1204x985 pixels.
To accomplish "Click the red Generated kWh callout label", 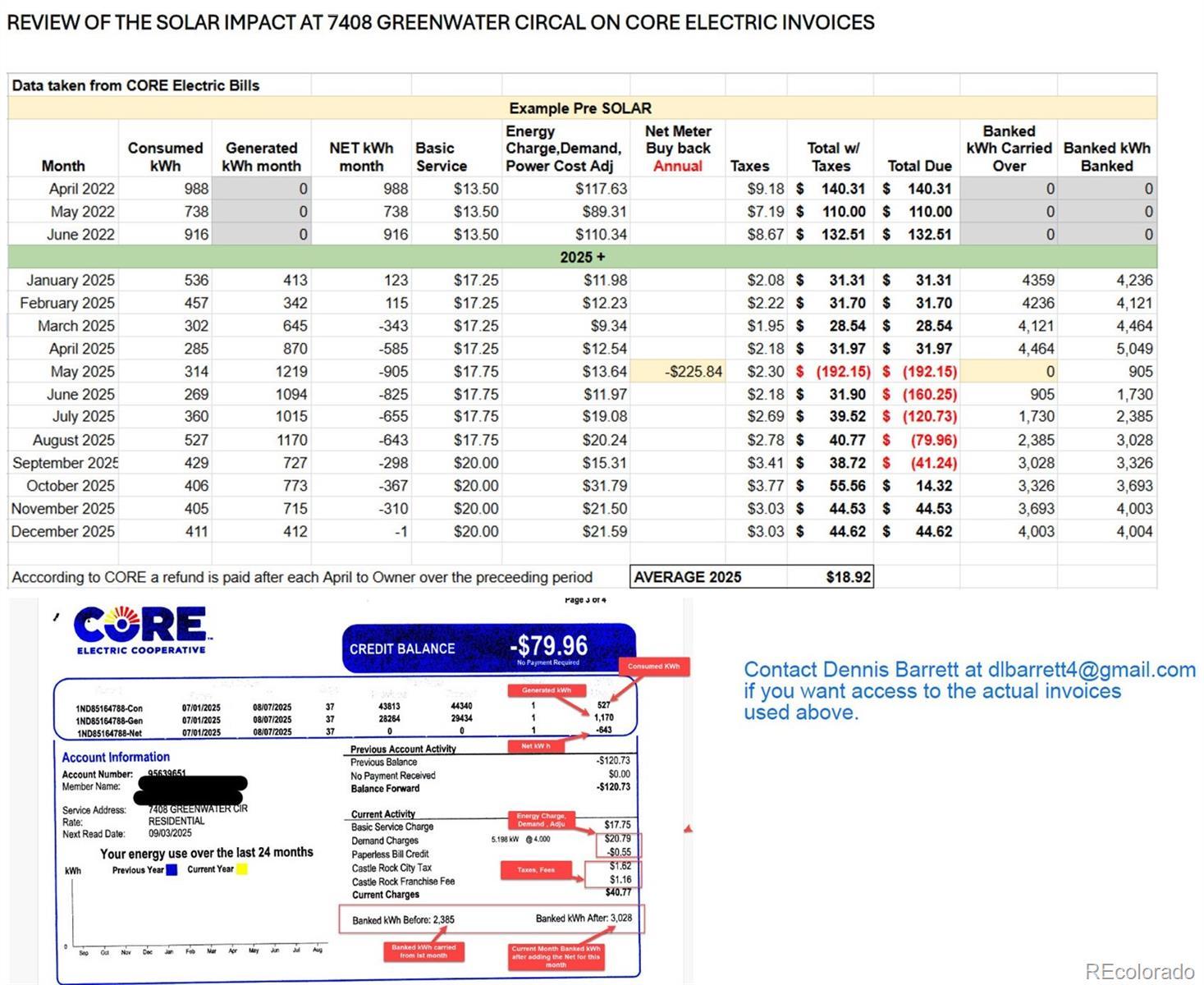I will [x=547, y=690].
